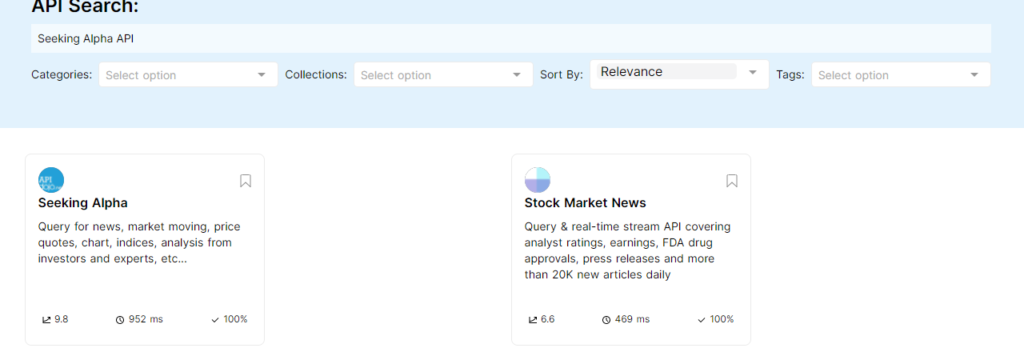Click service level checkmark on Stock Market News

click(702, 320)
